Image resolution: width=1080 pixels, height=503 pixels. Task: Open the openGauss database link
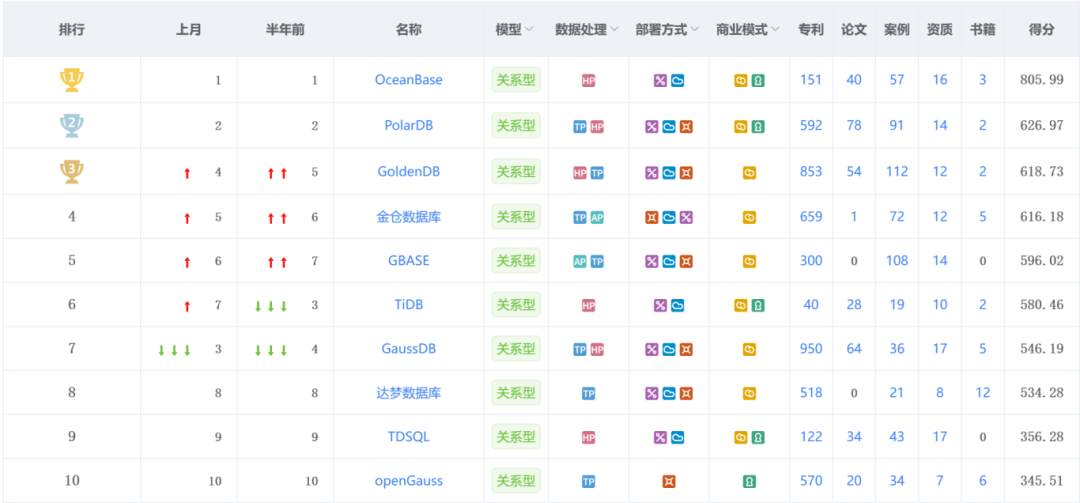408,481
